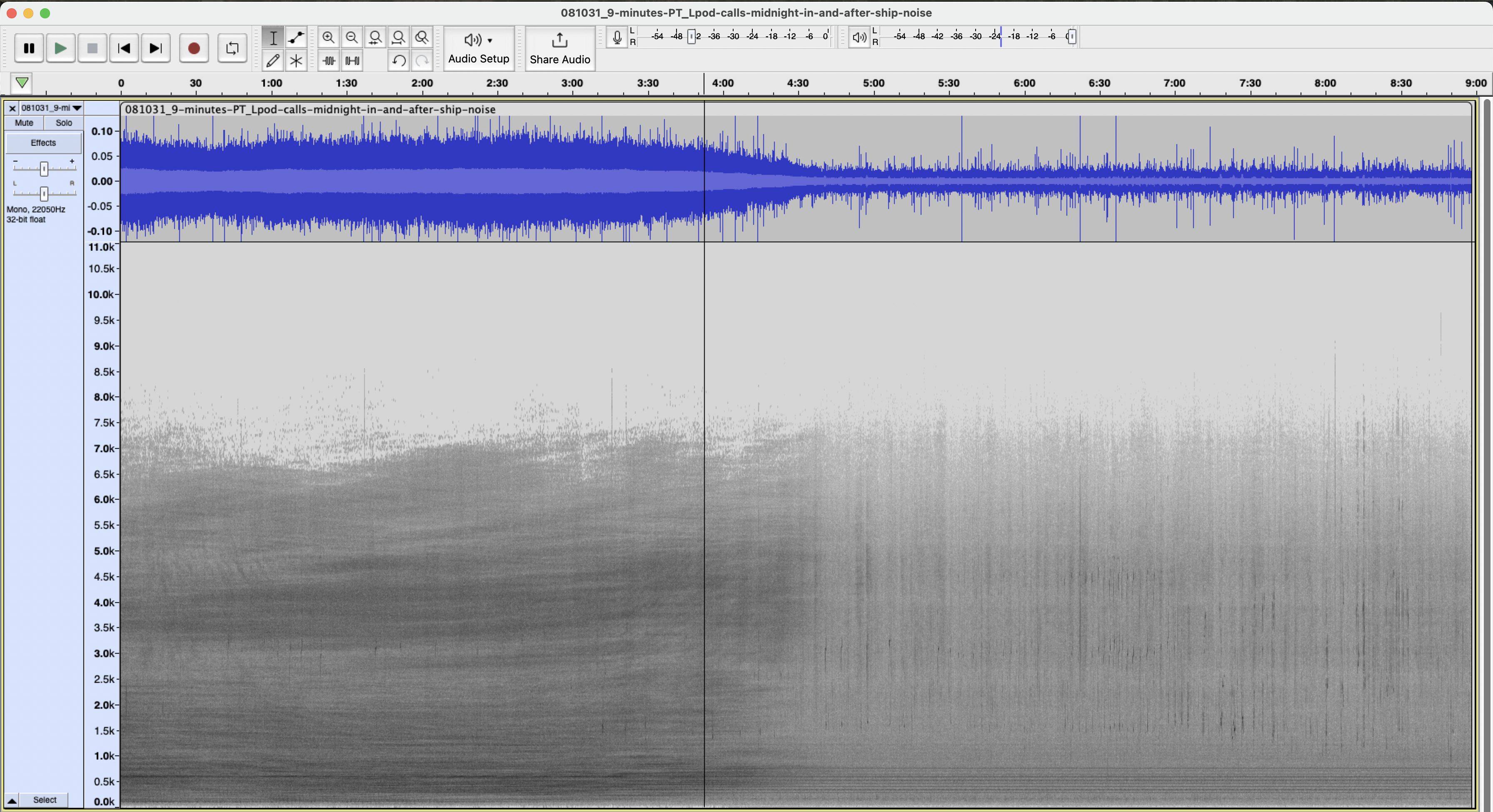Select the Draw pencil tool
This screenshot has height=812, width=1493.
tap(273, 60)
